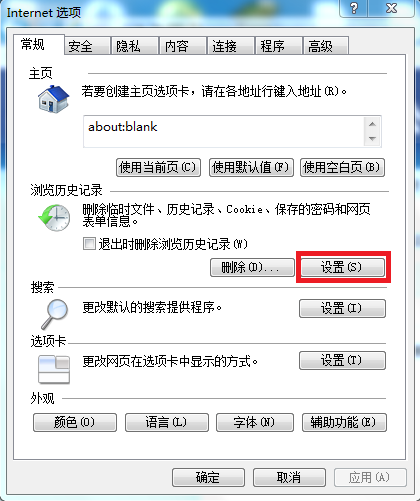Click inside the about:blank address field
This screenshot has width=420, height=501.
point(224,131)
